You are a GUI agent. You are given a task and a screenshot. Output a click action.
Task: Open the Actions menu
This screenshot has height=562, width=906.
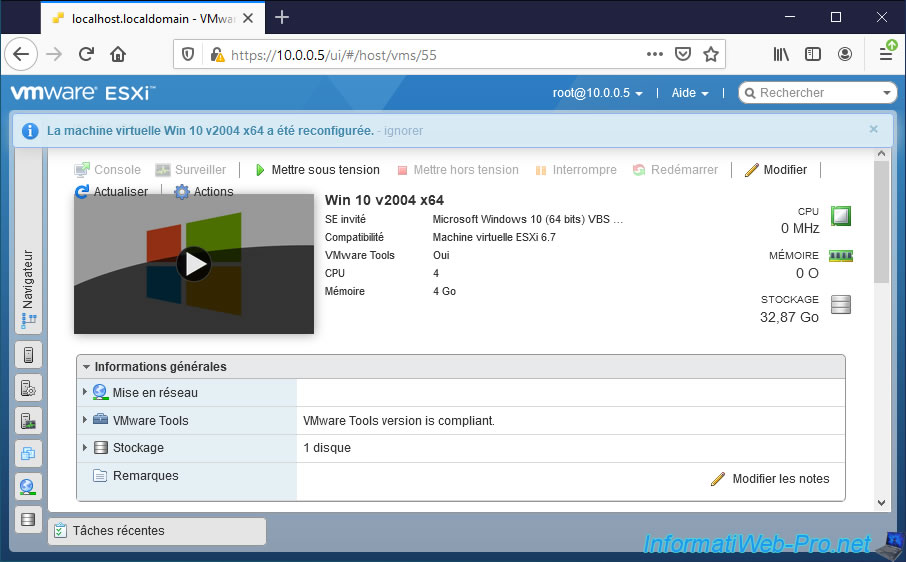pos(204,192)
